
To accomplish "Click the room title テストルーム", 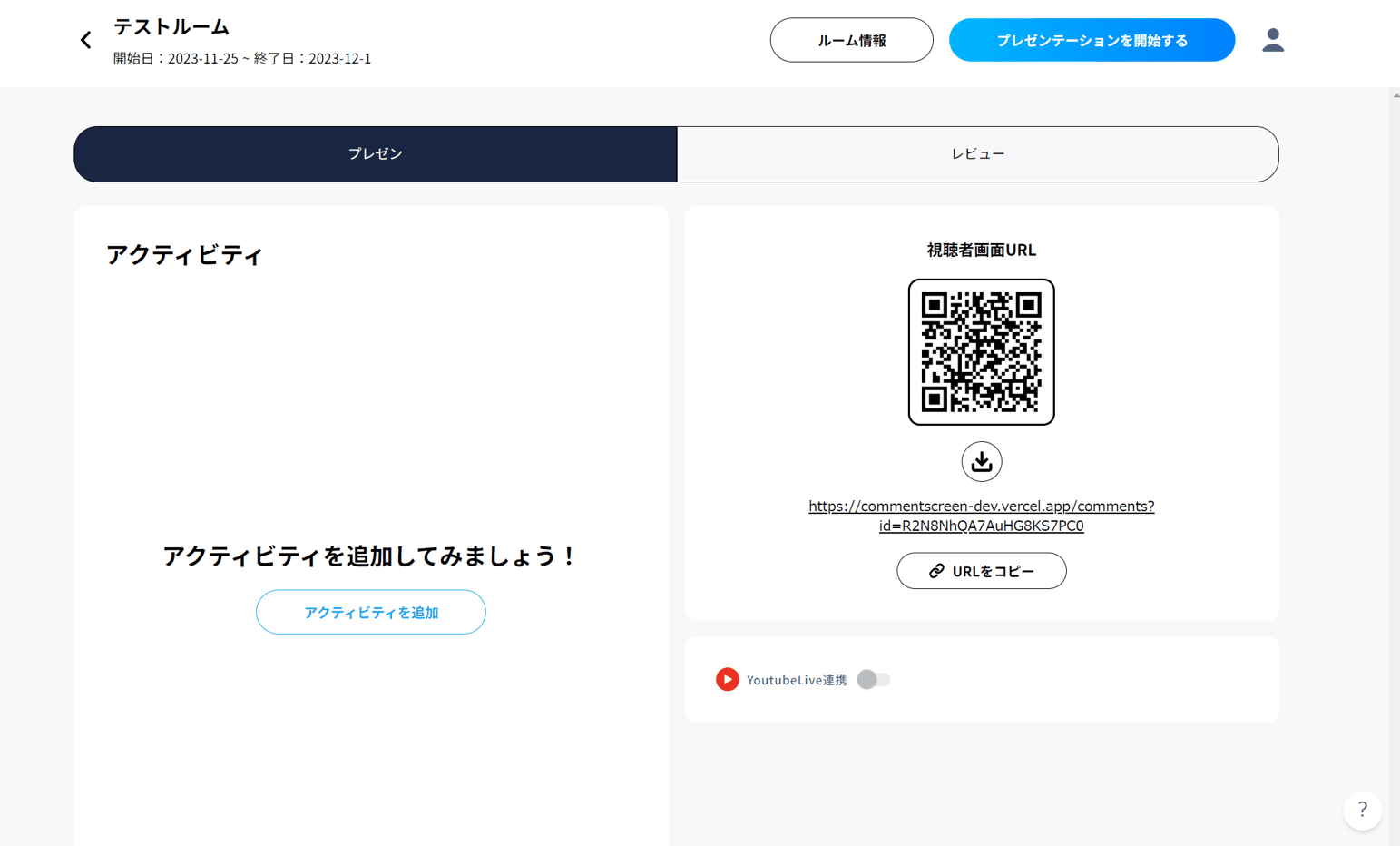I will point(169,27).
